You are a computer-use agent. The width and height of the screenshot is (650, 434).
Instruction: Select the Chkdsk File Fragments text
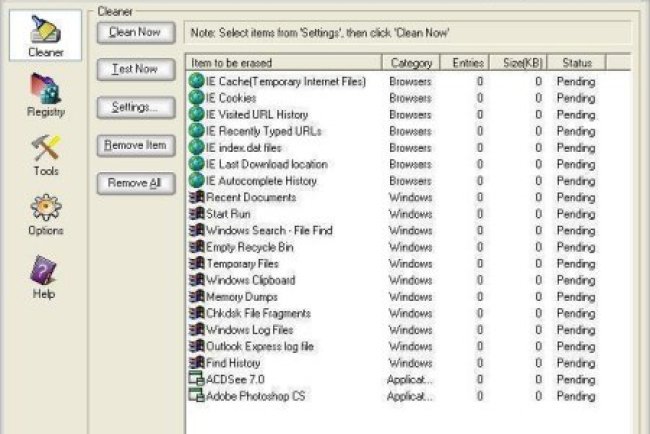click(x=259, y=313)
